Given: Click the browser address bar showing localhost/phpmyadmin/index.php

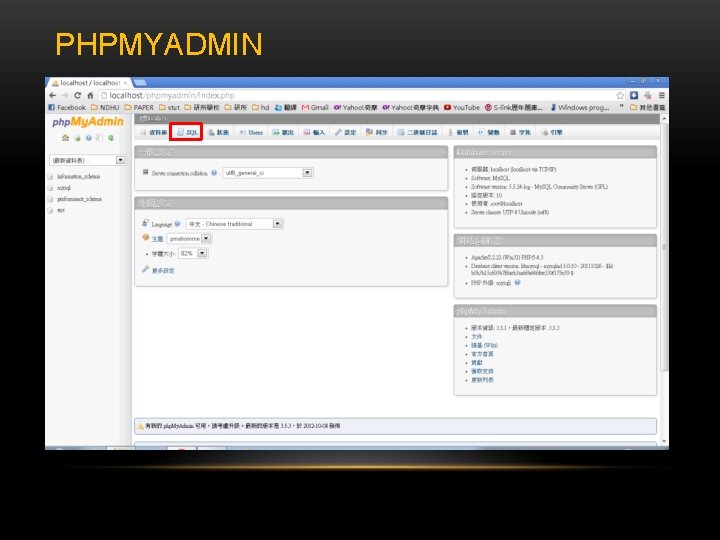Looking at the screenshot, I should [x=356, y=95].
